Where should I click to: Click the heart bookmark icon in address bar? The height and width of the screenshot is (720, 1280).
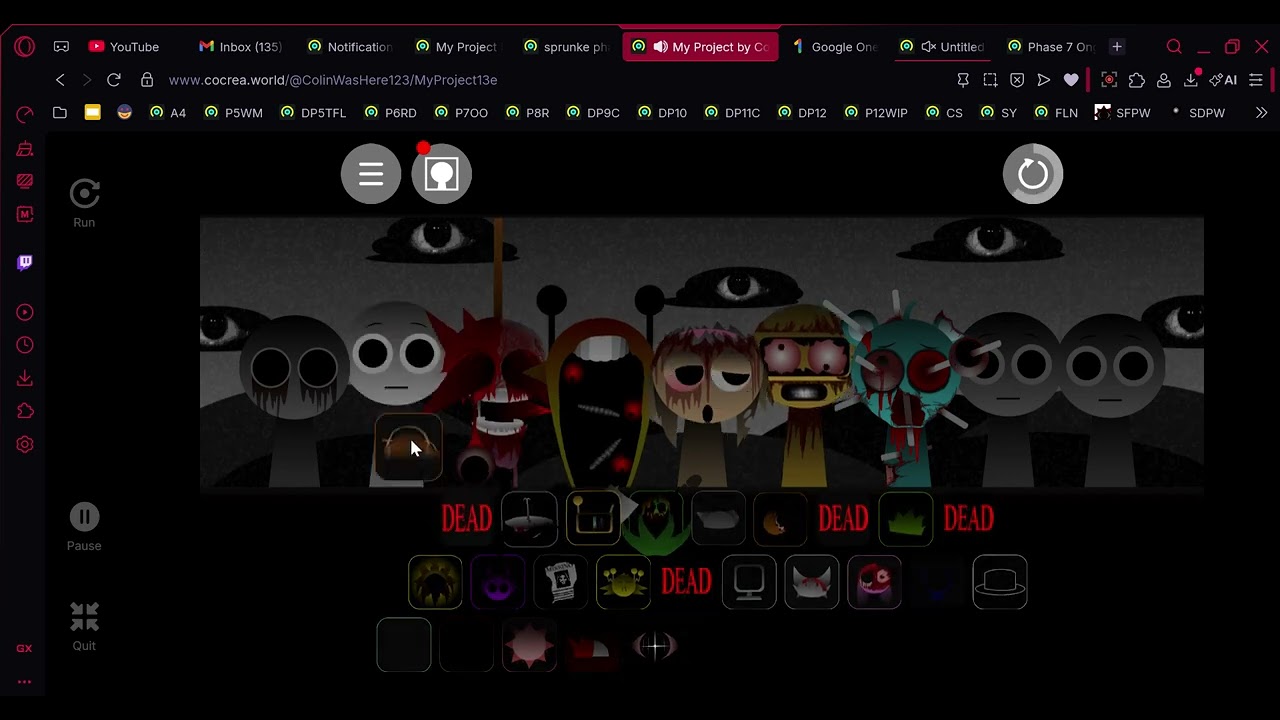click(x=1071, y=80)
